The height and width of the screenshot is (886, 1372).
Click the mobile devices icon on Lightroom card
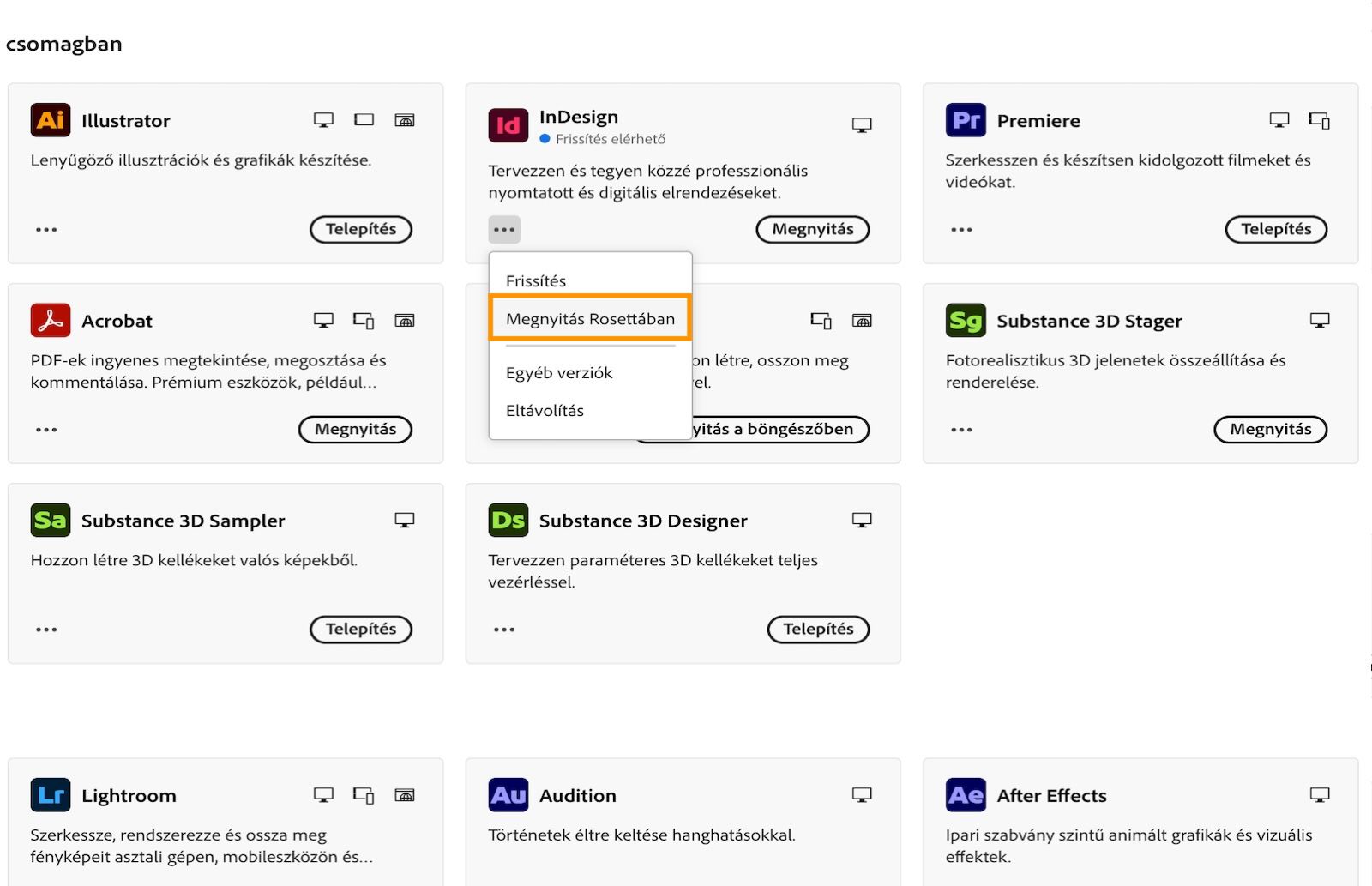[364, 795]
